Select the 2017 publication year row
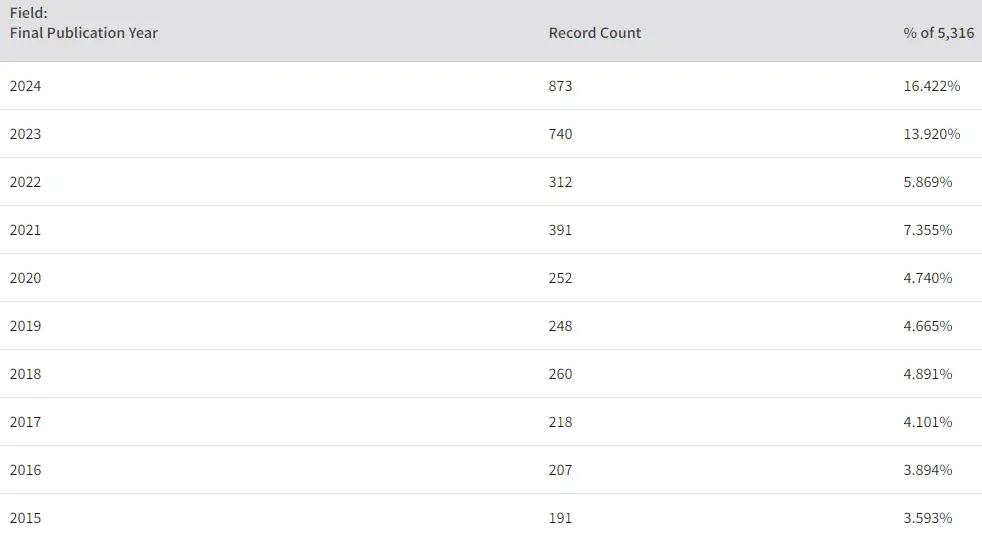 491,422
